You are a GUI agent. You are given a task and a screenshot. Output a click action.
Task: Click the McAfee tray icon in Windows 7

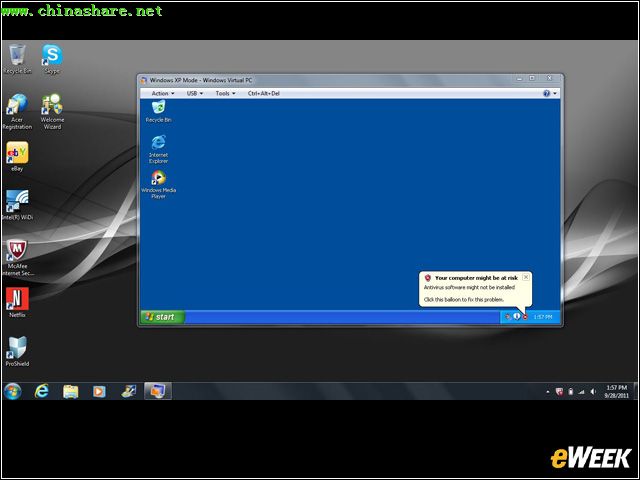[x=560, y=392]
